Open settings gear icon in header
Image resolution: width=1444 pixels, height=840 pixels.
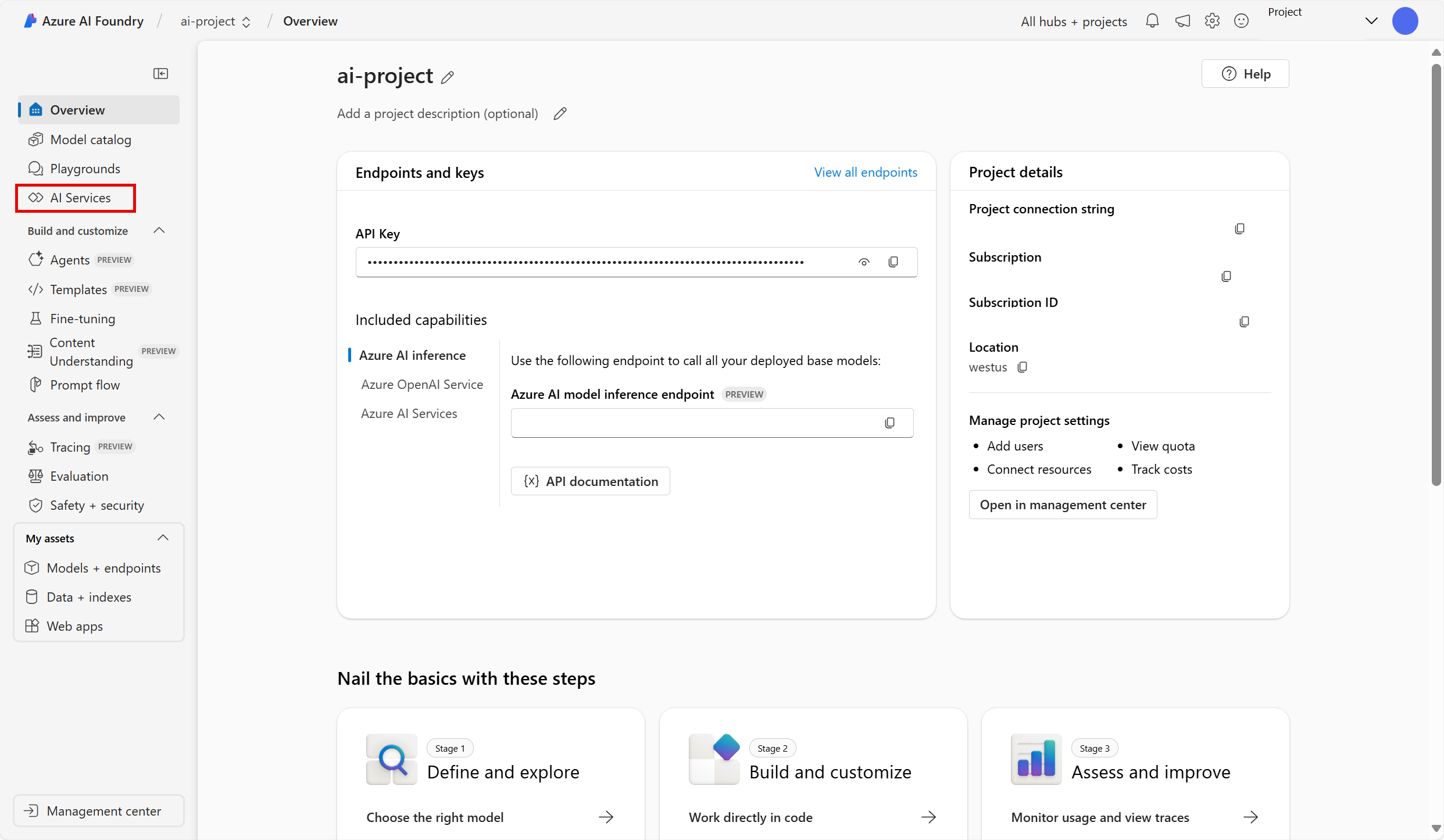click(1212, 22)
